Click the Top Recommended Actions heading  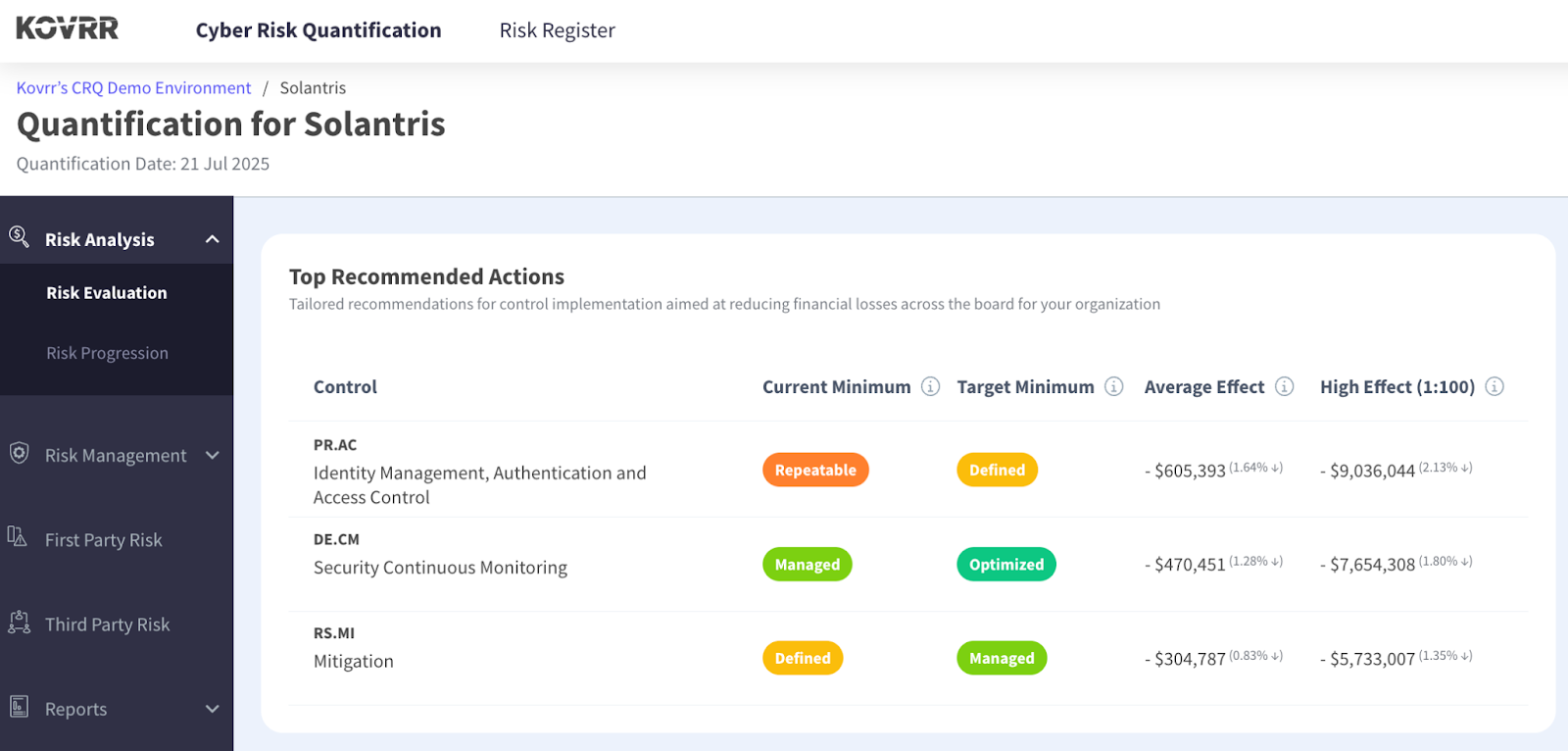click(426, 276)
